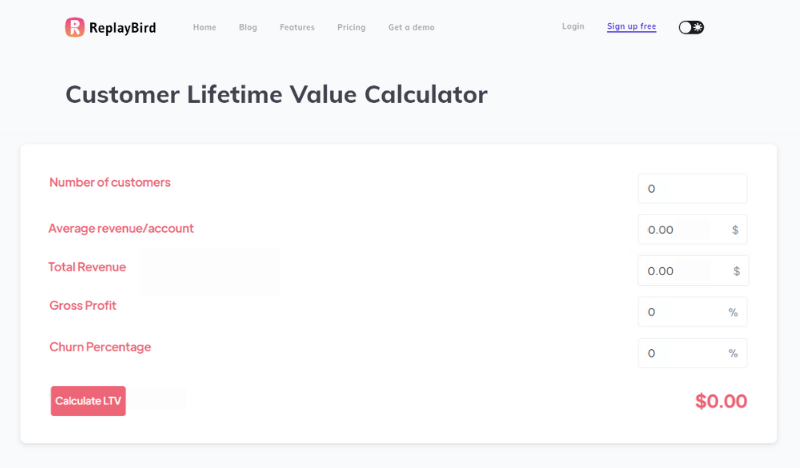Click the percent symbol in Gross Profit field

click(x=733, y=312)
